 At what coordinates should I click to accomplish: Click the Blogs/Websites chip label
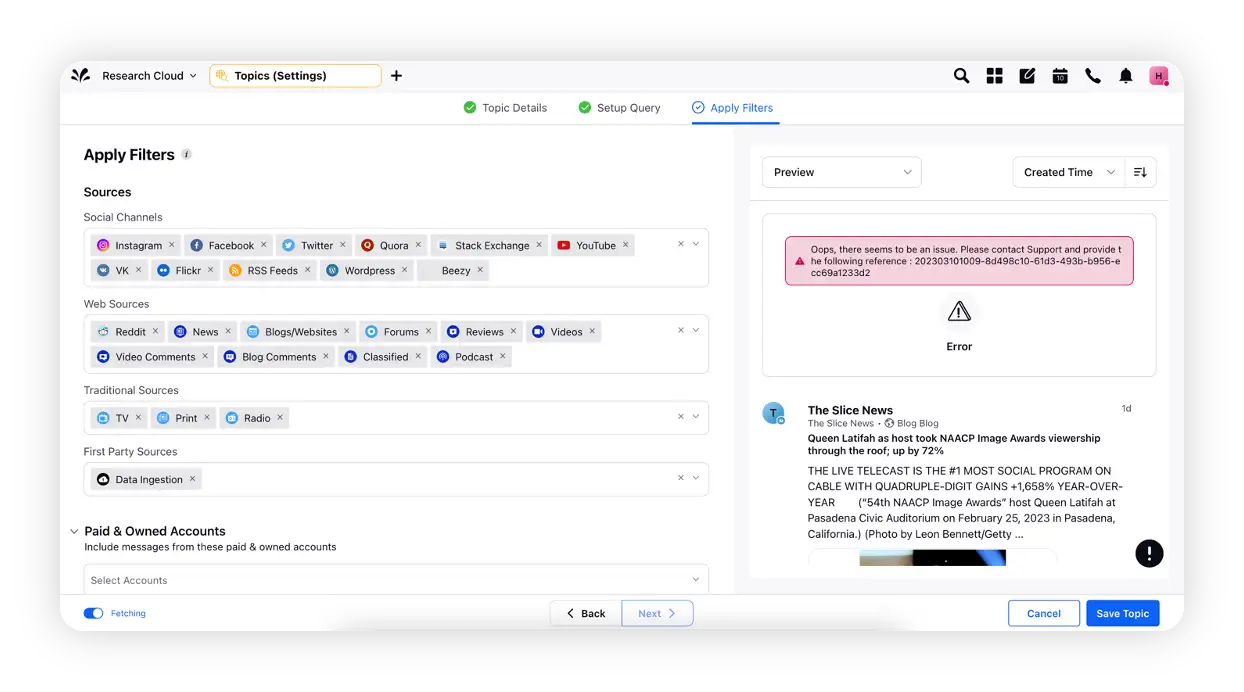click(301, 332)
